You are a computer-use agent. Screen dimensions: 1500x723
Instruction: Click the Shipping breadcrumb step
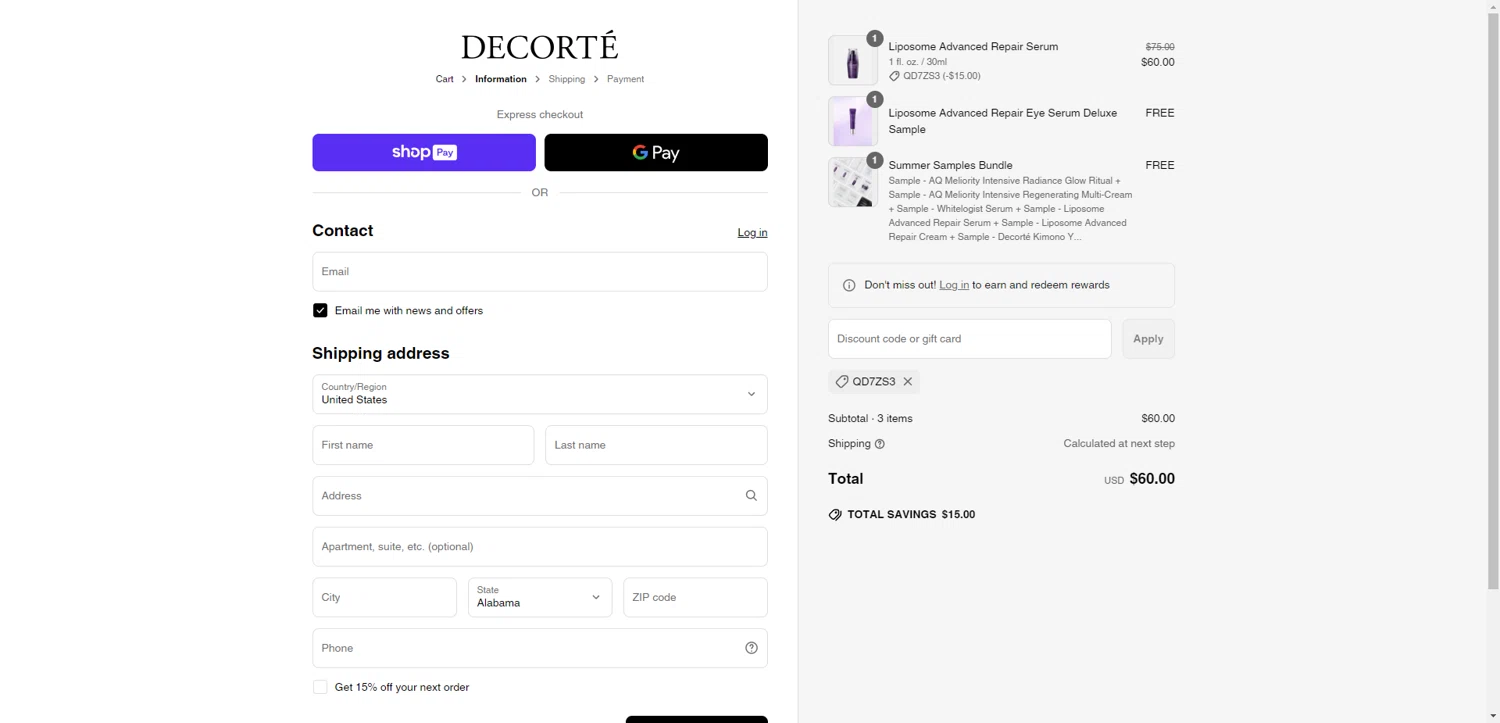(567, 79)
